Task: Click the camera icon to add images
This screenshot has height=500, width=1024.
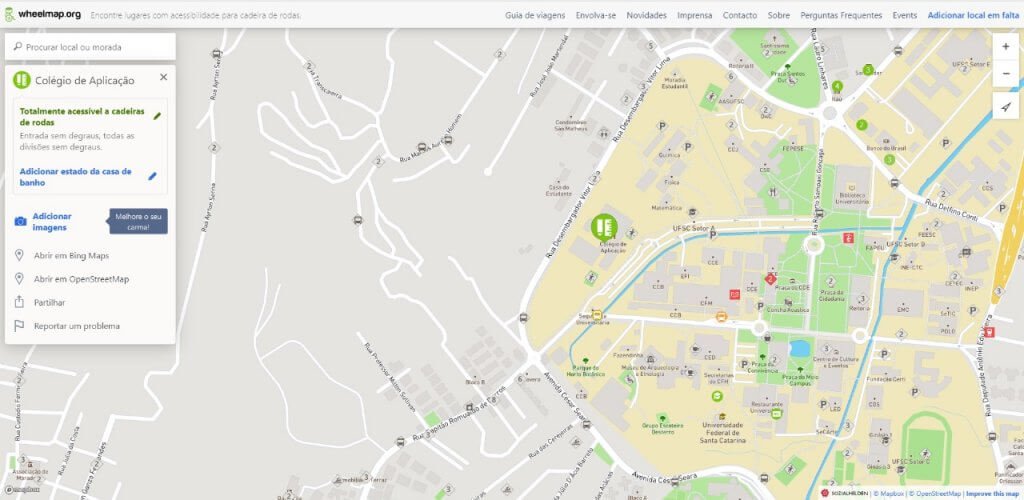Action: (x=20, y=222)
